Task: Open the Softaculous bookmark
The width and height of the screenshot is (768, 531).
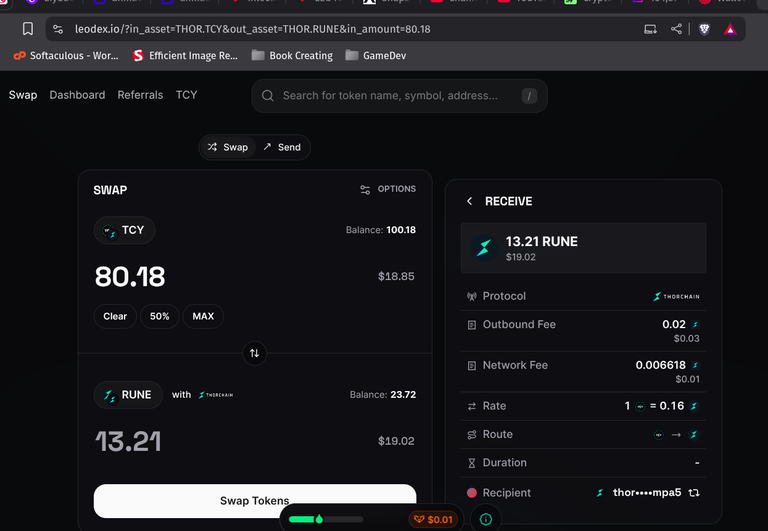Action: tap(66, 55)
